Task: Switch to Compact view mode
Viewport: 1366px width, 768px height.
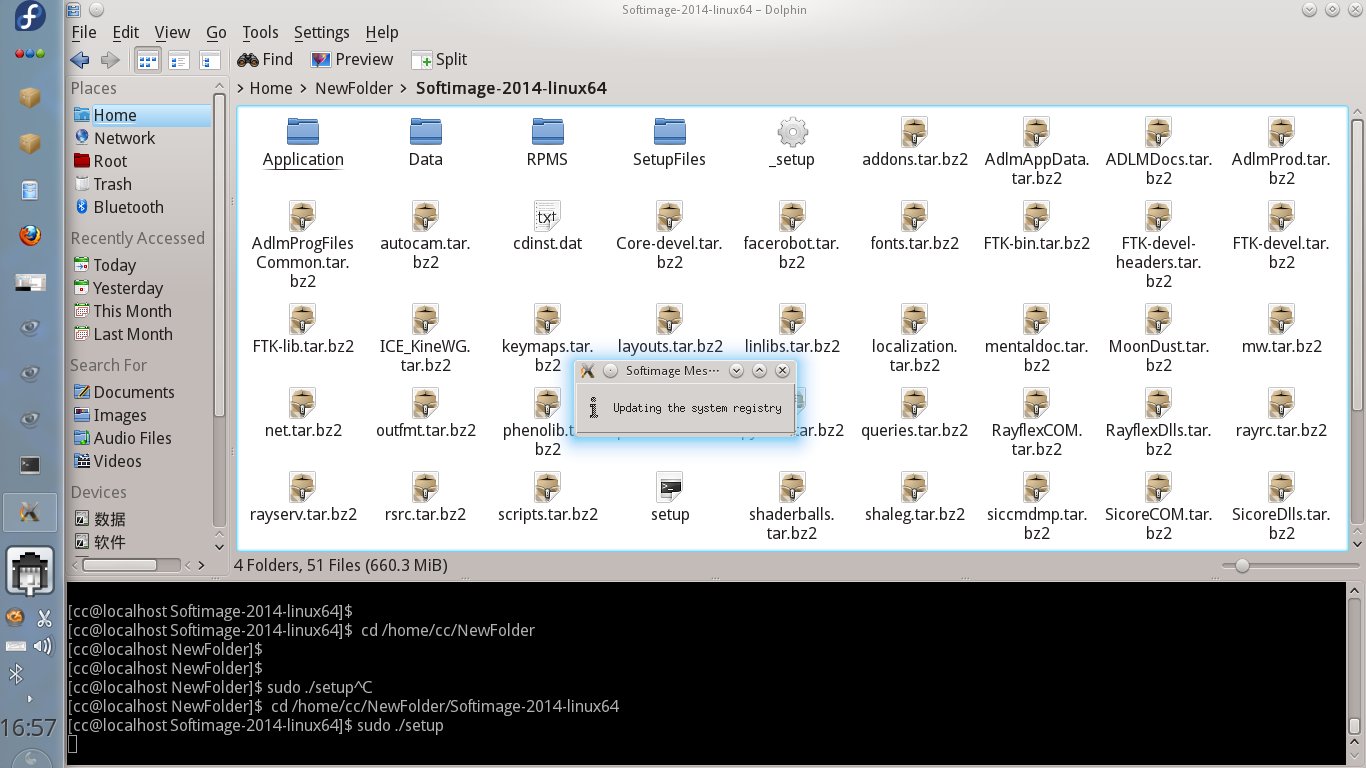Action: coord(179,60)
